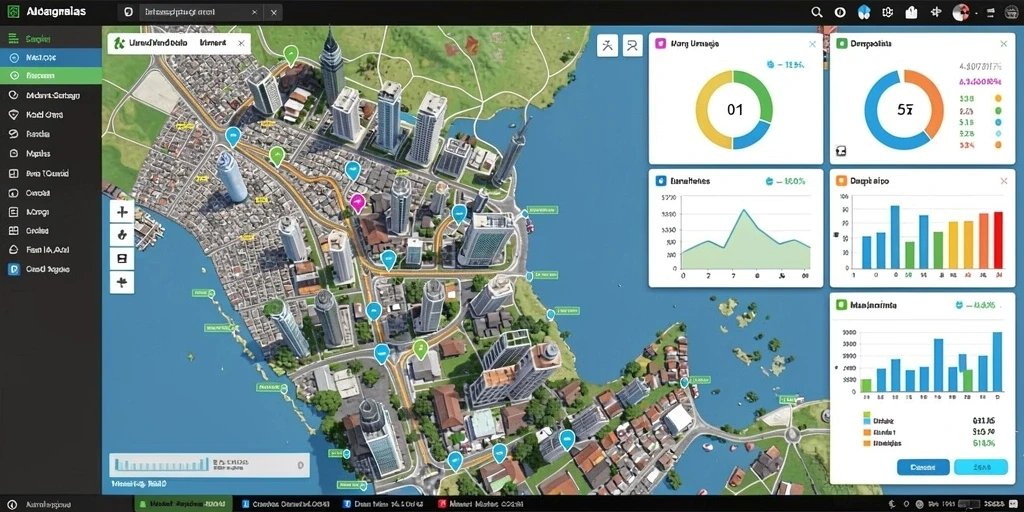Click the green app logo in top-left corner

[13, 12]
